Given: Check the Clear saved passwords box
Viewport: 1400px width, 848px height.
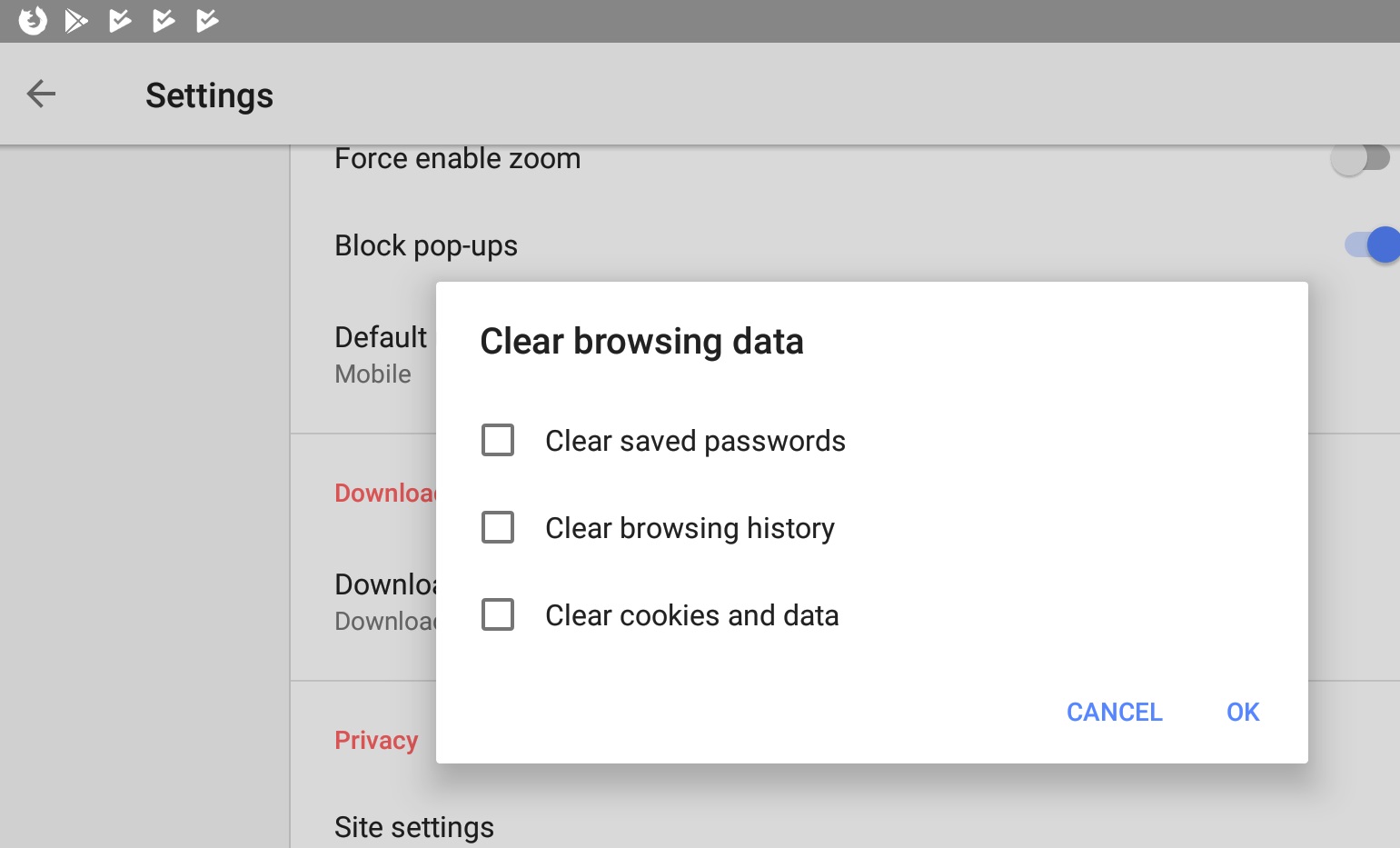Looking at the screenshot, I should pos(498,440).
